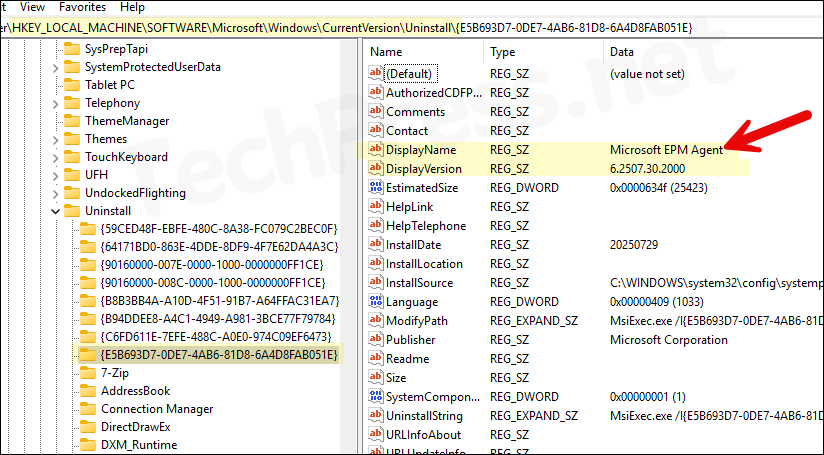Click the data '0x00000001 (1)'

(x=647, y=397)
